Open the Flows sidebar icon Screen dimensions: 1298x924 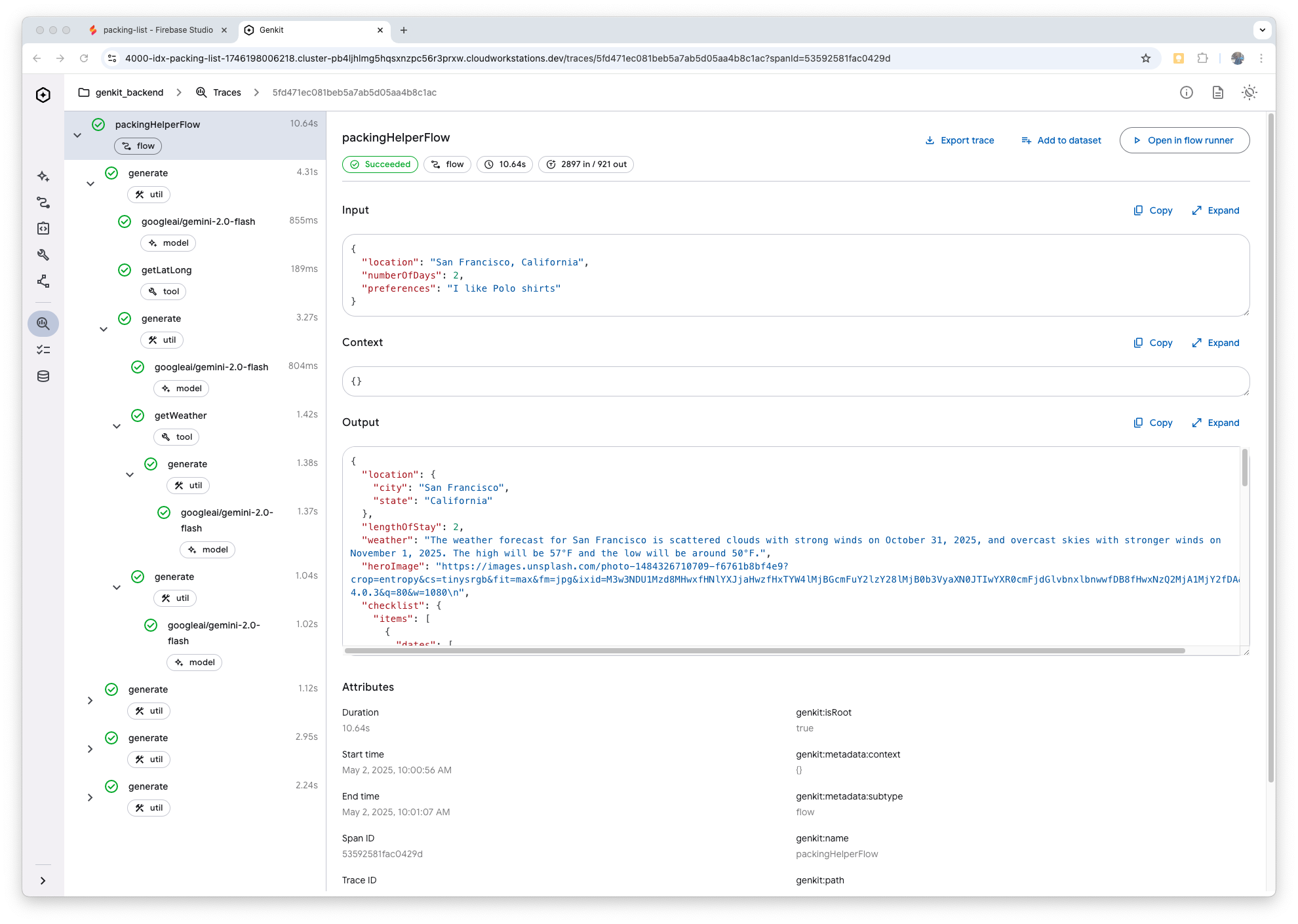click(x=43, y=202)
